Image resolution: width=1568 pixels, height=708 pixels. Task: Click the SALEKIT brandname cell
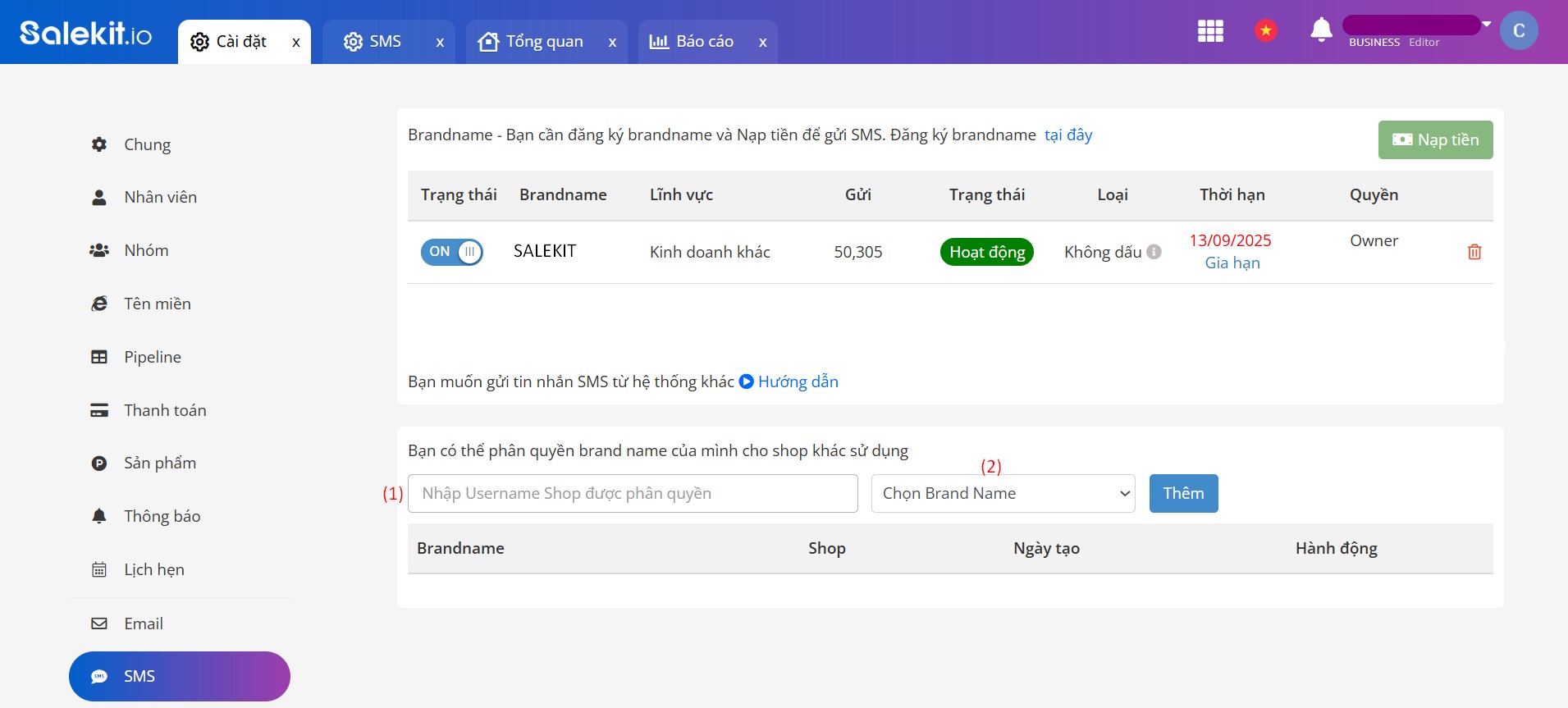click(x=545, y=251)
